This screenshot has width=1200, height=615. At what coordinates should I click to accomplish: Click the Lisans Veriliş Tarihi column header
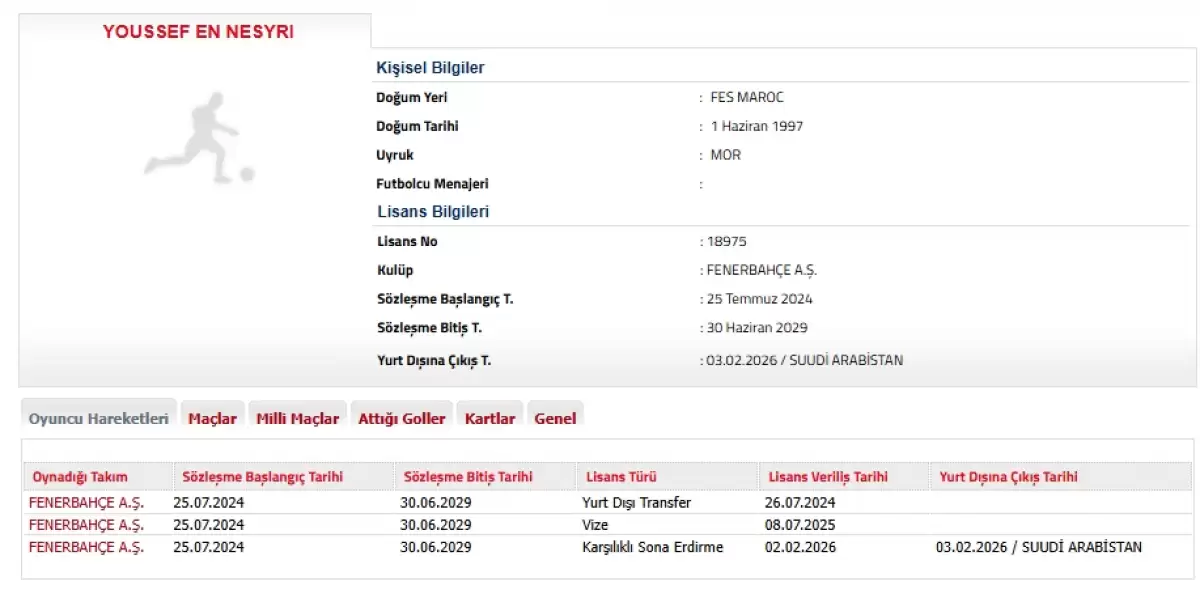827,477
